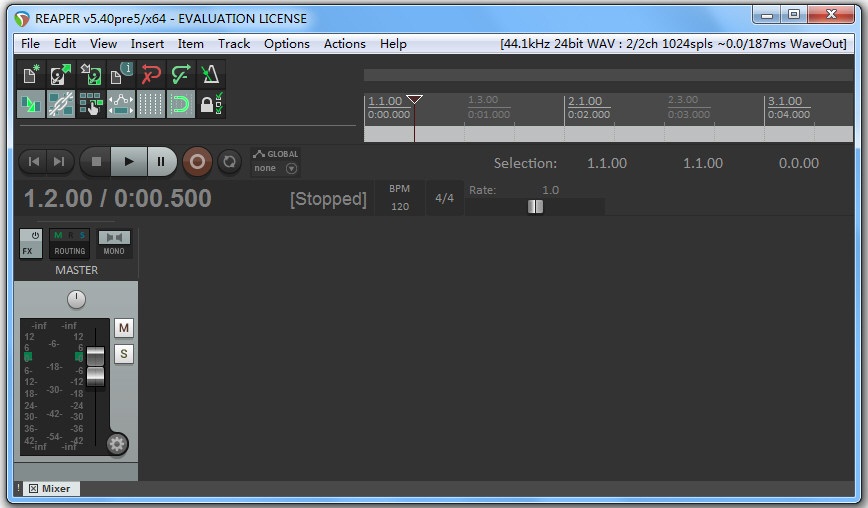Open the View menu
The width and height of the screenshot is (868, 508).
point(103,44)
